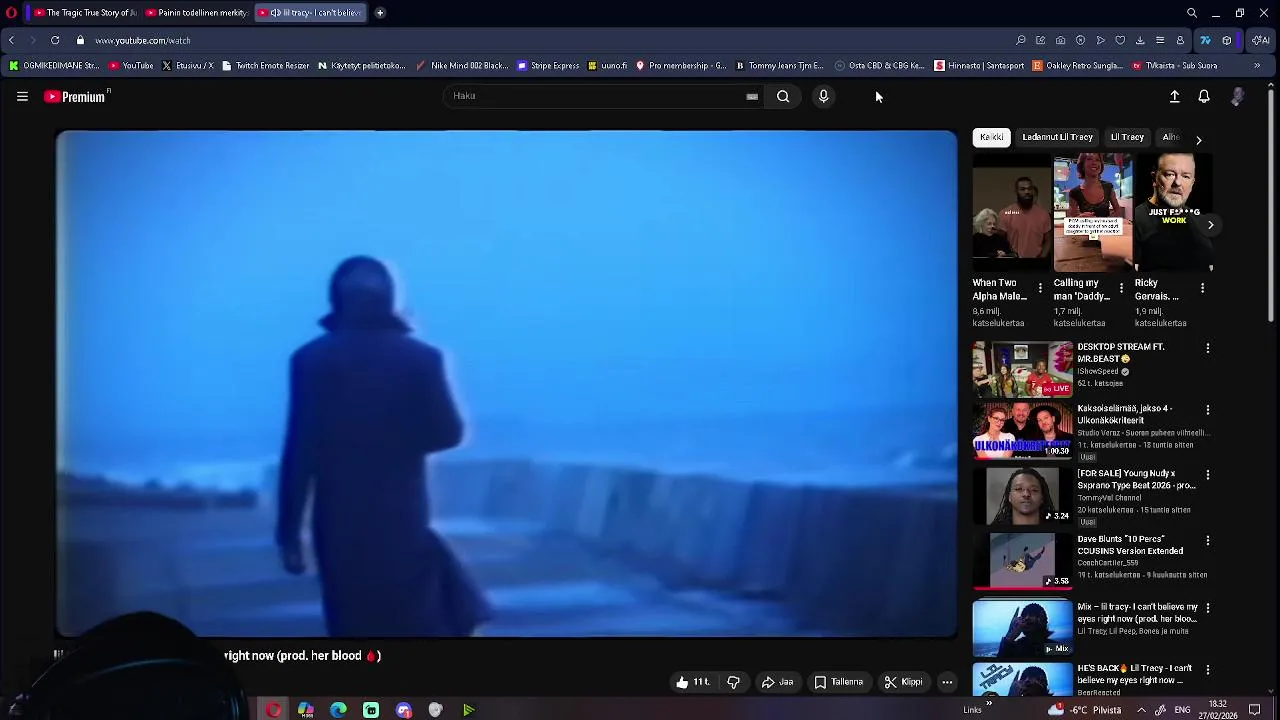Image resolution: width=1280 pixels, height=720 pixels.
Task: Open 'HE'S BACK Lil Tracy' reaction video title
Action: coord(1134,674)
